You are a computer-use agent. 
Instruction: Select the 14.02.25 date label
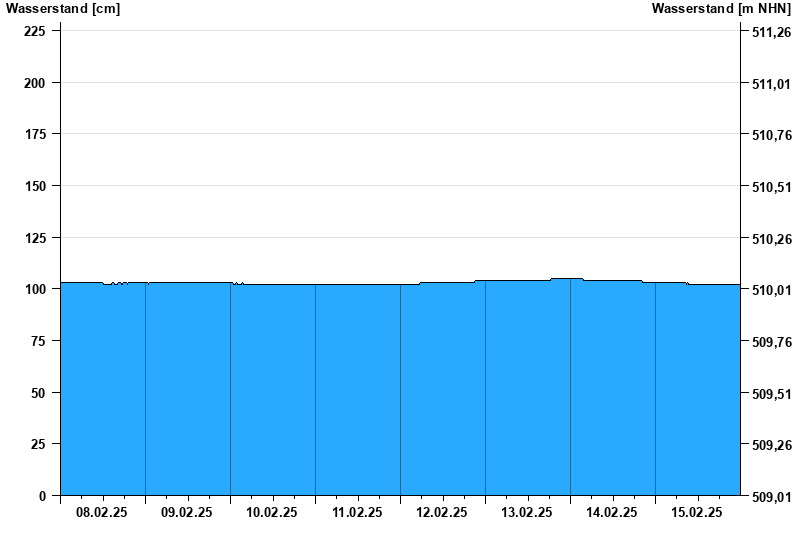pyautogui.click(x=611, y=513)
